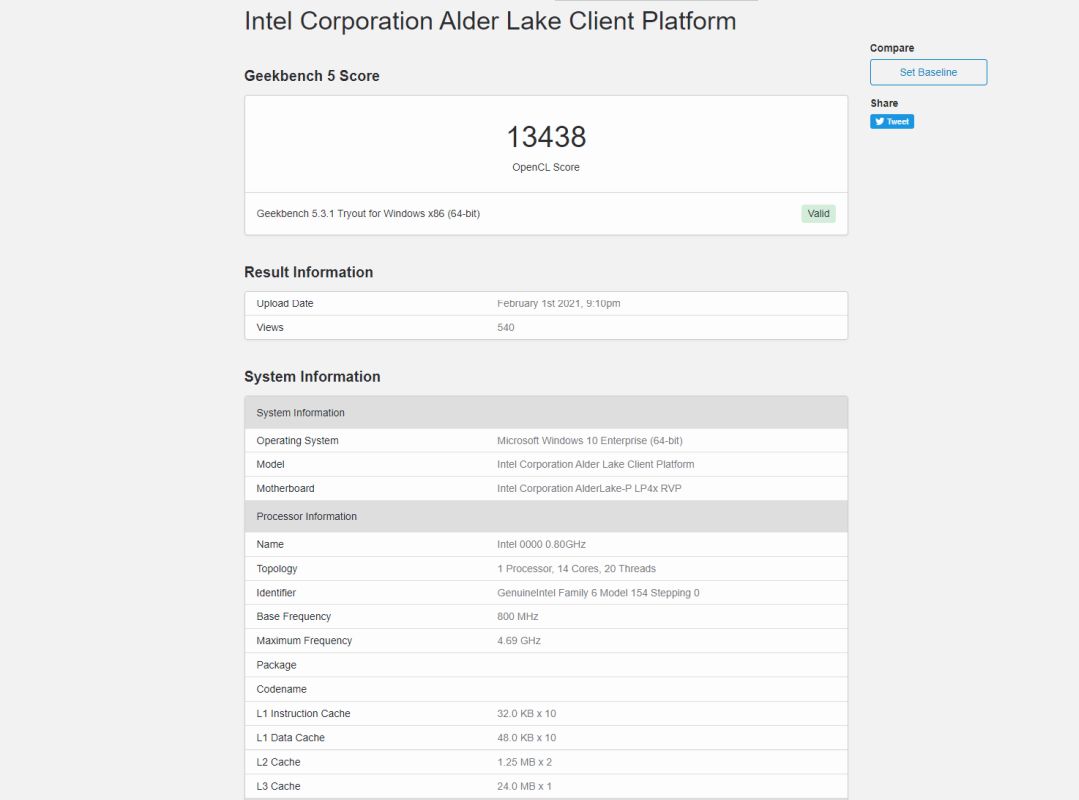Click the Base Frequency value 800 MHz

click(517, 616)
